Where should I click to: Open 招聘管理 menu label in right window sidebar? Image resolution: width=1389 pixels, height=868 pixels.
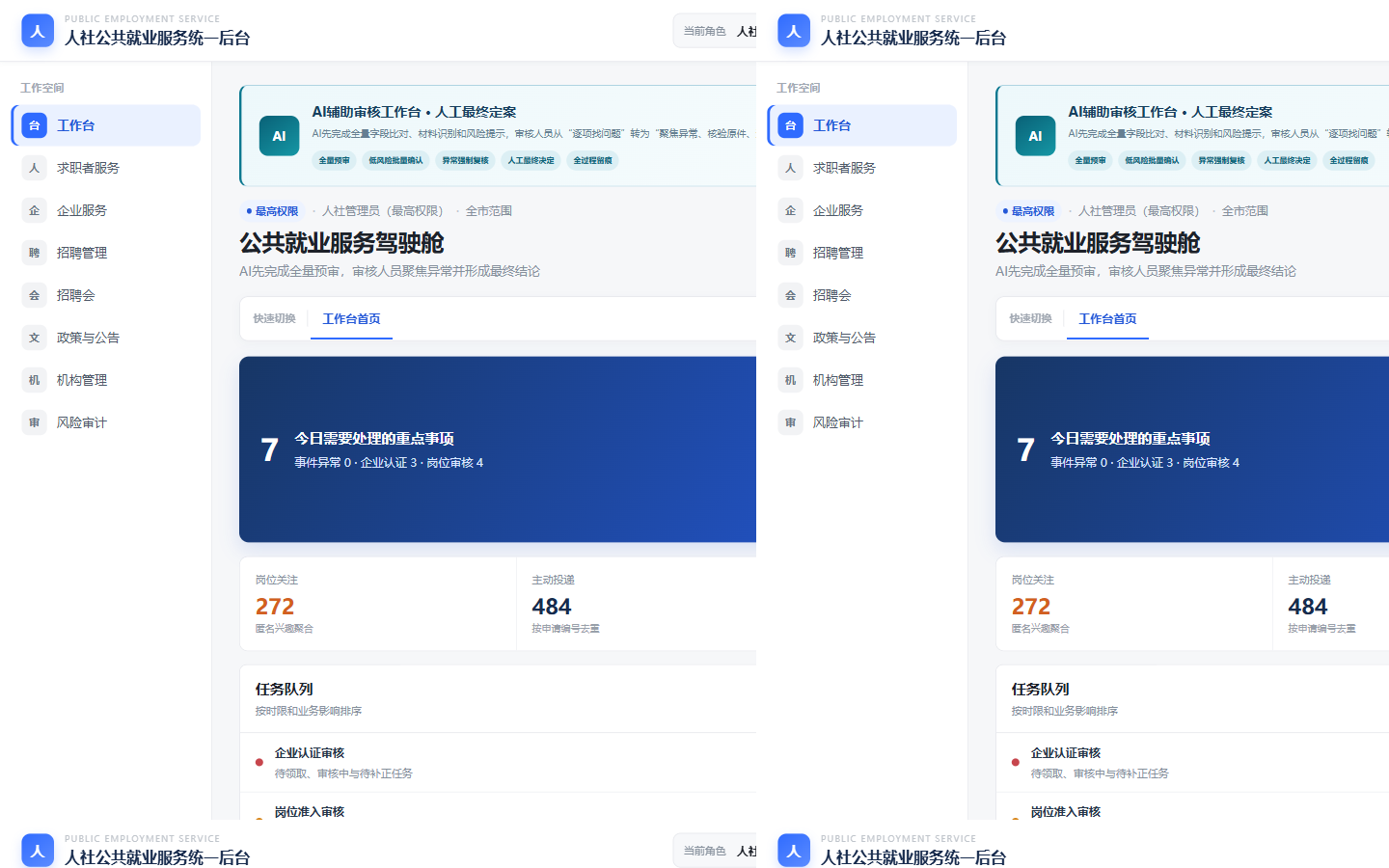pos(838,253)
